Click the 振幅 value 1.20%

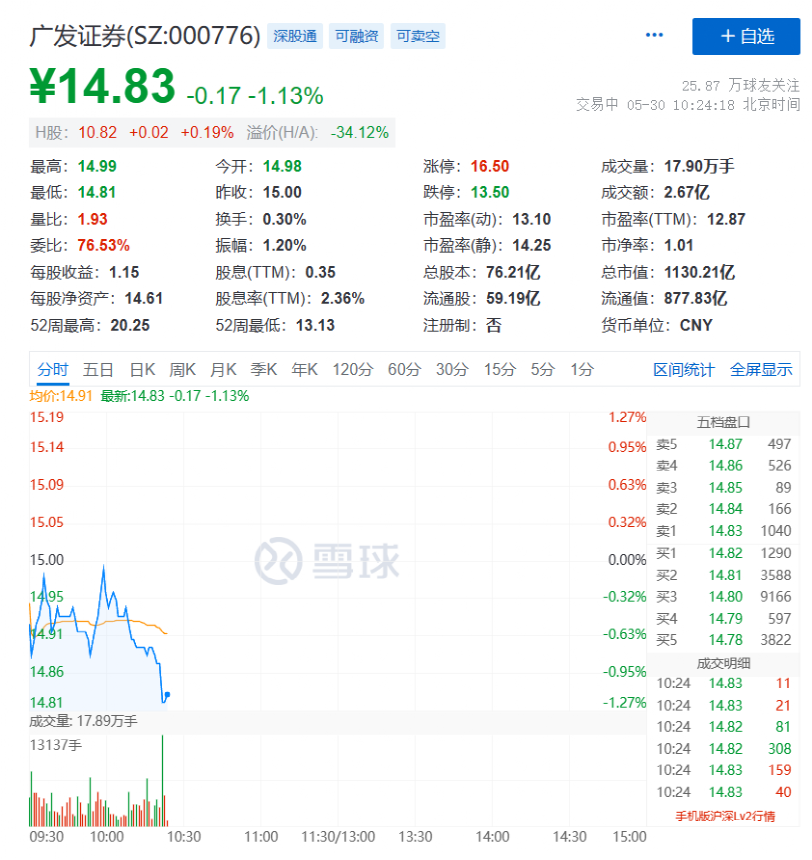284,245
